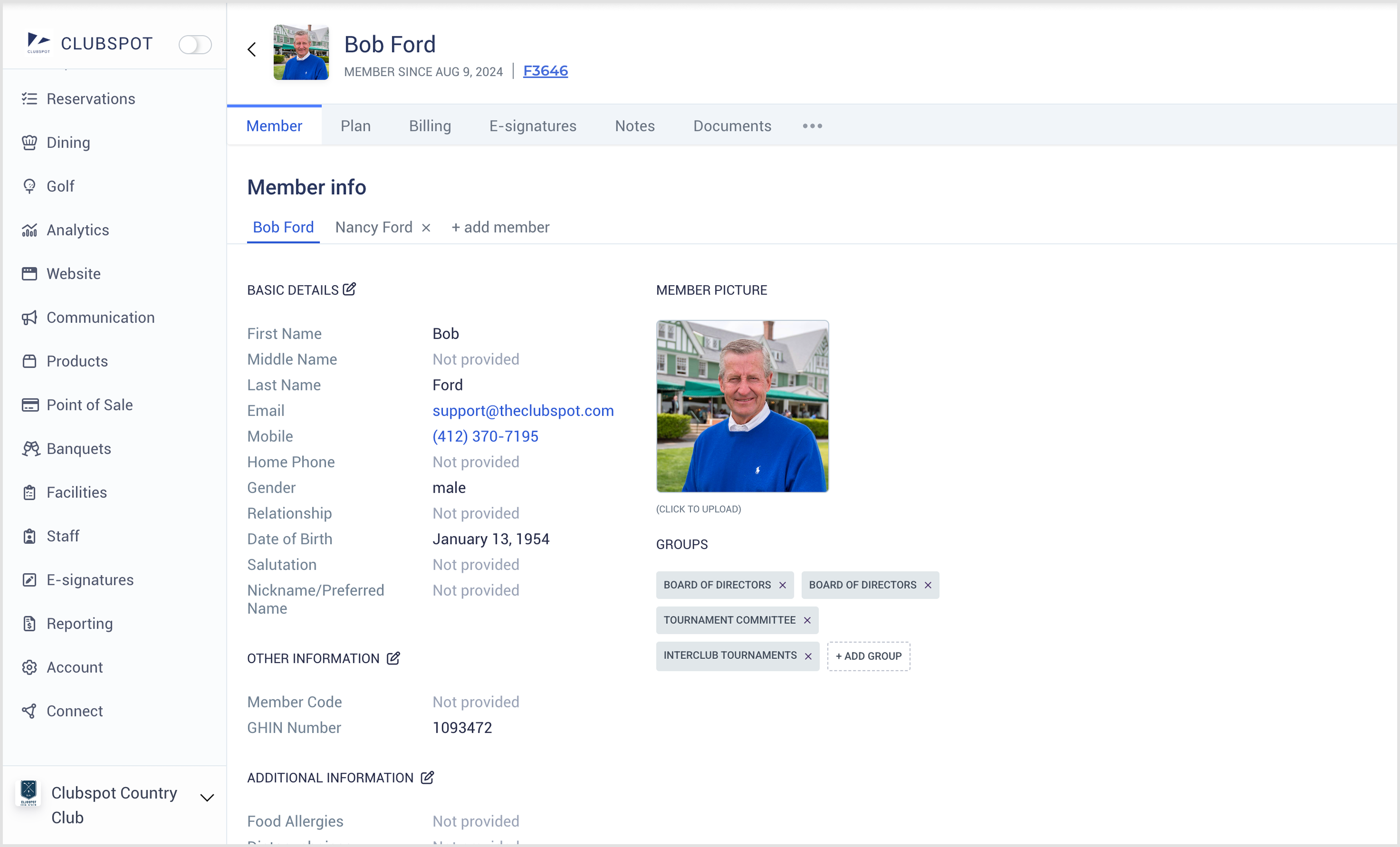Navigate back with the arrow icon
The width and height of the screenshot is (1400, 847).
pyautogui.click(x=251, y=49)
